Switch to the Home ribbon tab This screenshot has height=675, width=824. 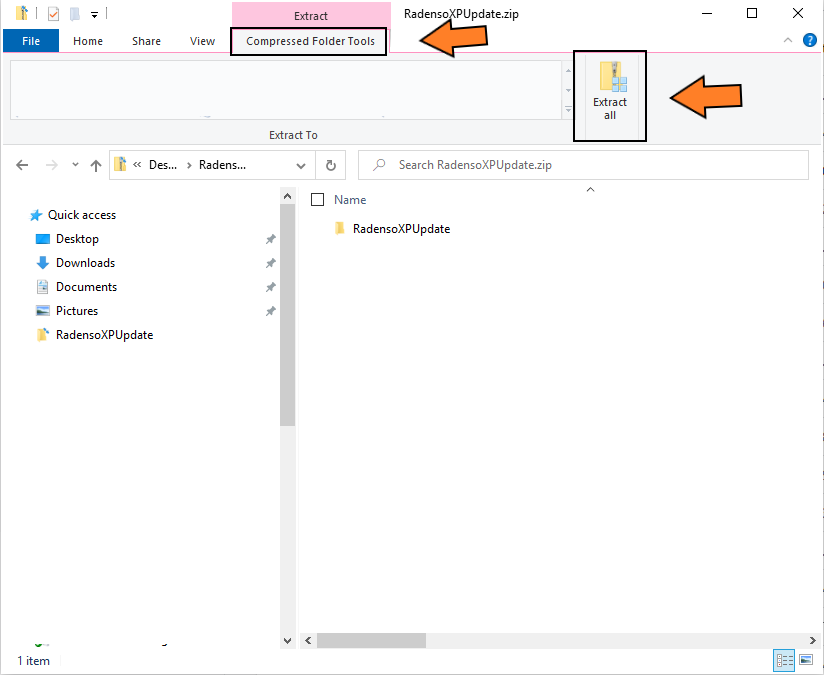click(88, 41)
